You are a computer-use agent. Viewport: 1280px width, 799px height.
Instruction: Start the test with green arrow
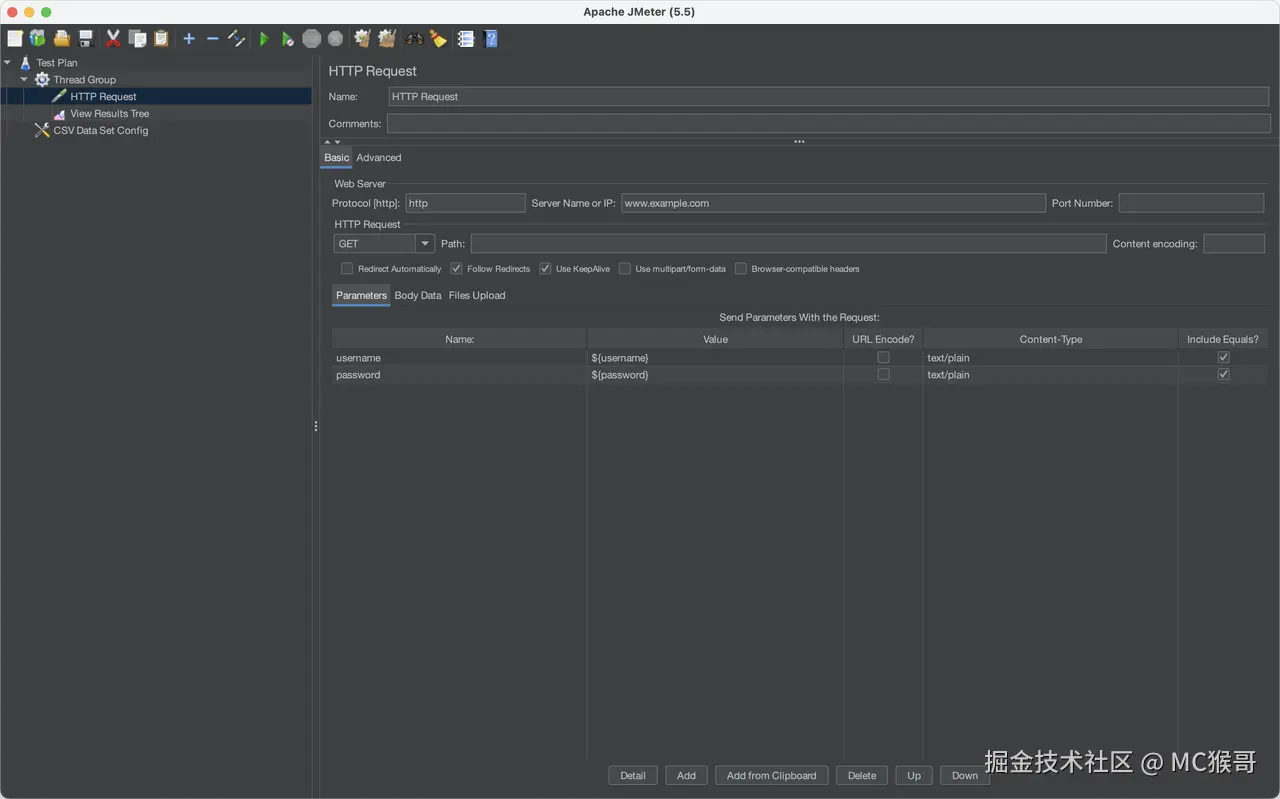[264, 39]
